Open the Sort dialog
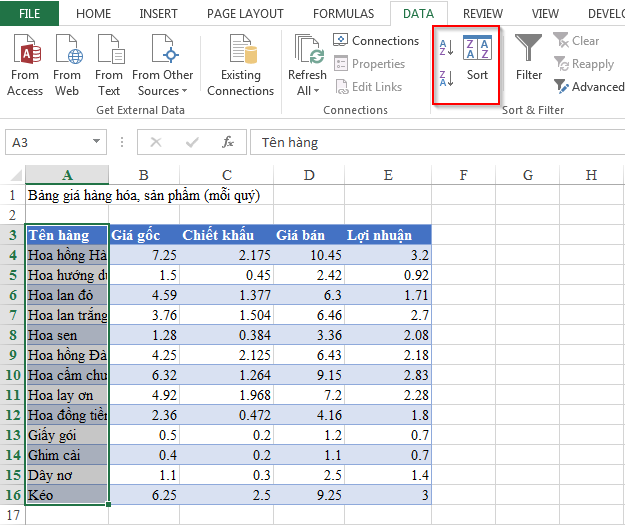The image size is (625, 525). tap(477, 58)
